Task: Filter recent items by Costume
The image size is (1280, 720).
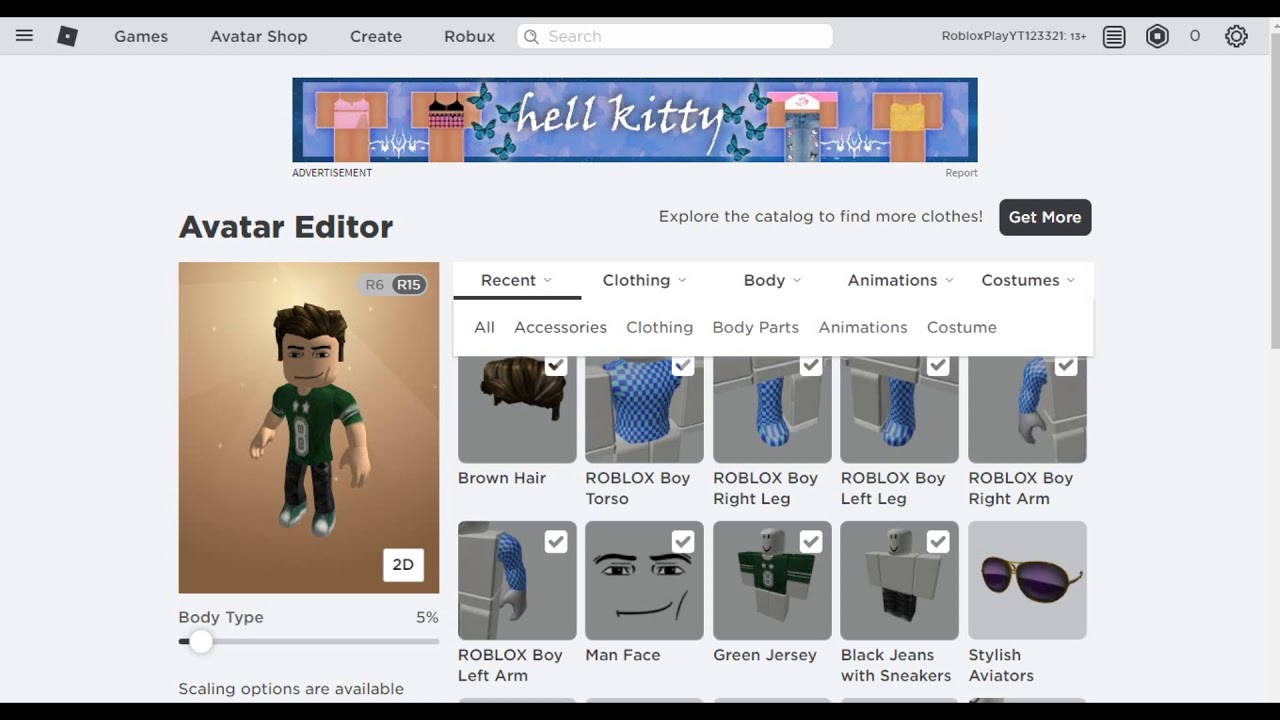Action: tap(962, 327)
